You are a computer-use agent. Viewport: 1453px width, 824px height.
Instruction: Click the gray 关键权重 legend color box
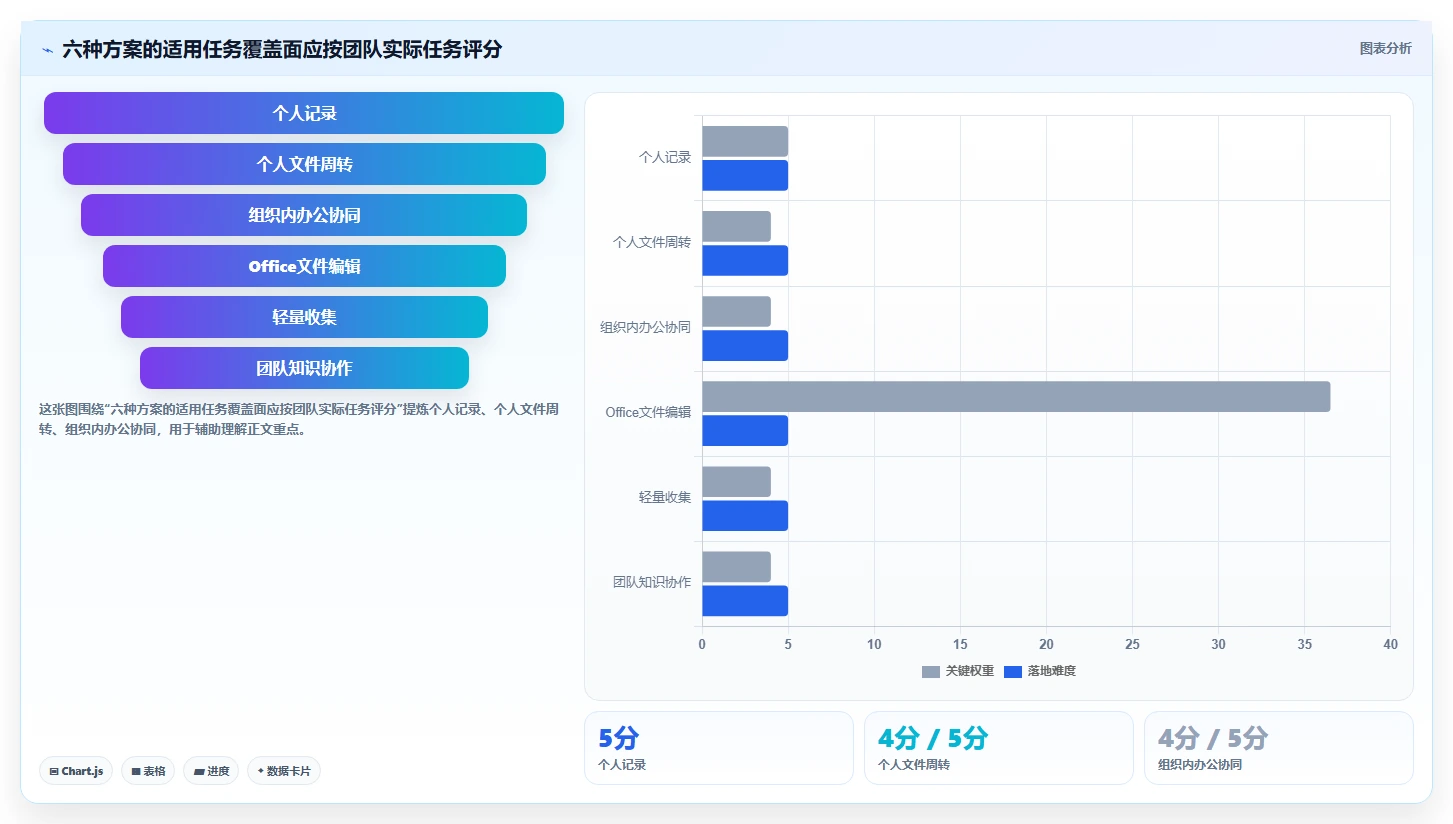tap(931, 671)
